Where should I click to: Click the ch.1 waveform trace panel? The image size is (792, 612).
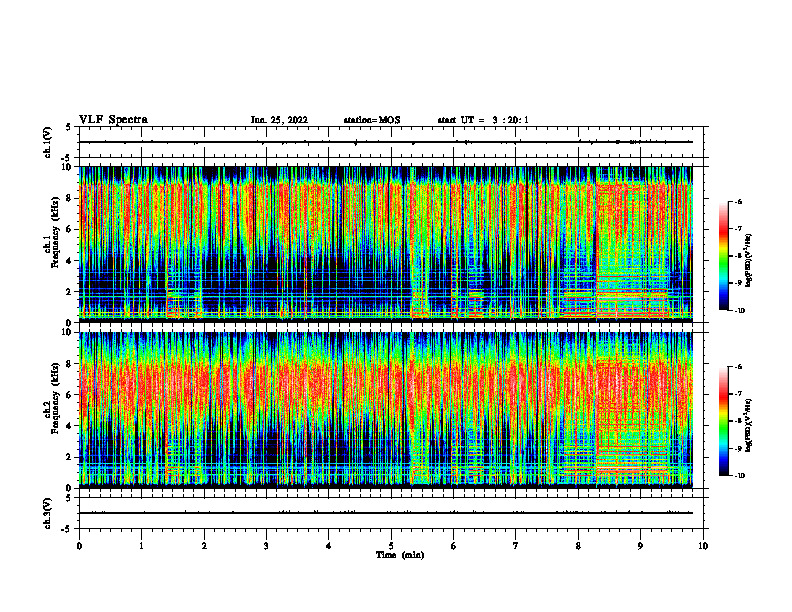click(391, 142)
